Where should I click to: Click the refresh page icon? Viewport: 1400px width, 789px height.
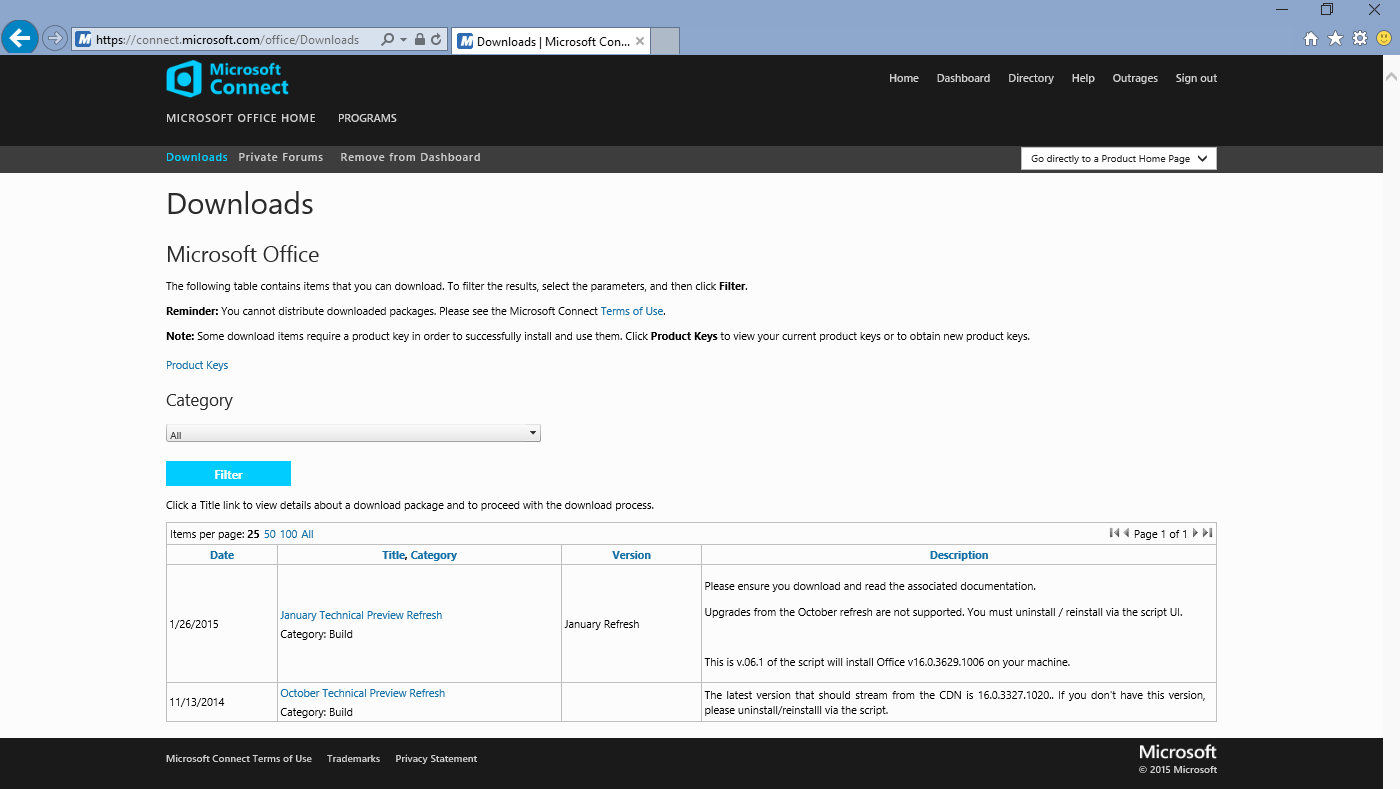(x=436, y=40)
